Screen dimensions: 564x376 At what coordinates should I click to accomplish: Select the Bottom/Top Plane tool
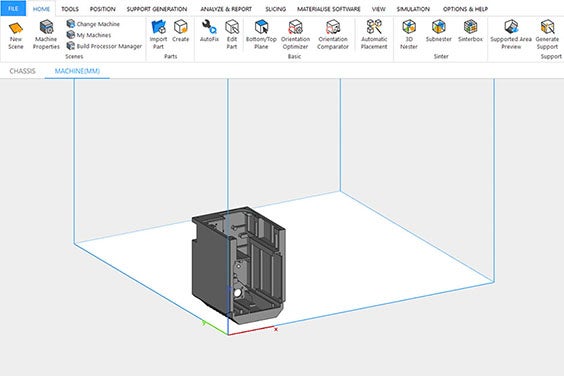[261, 35]
